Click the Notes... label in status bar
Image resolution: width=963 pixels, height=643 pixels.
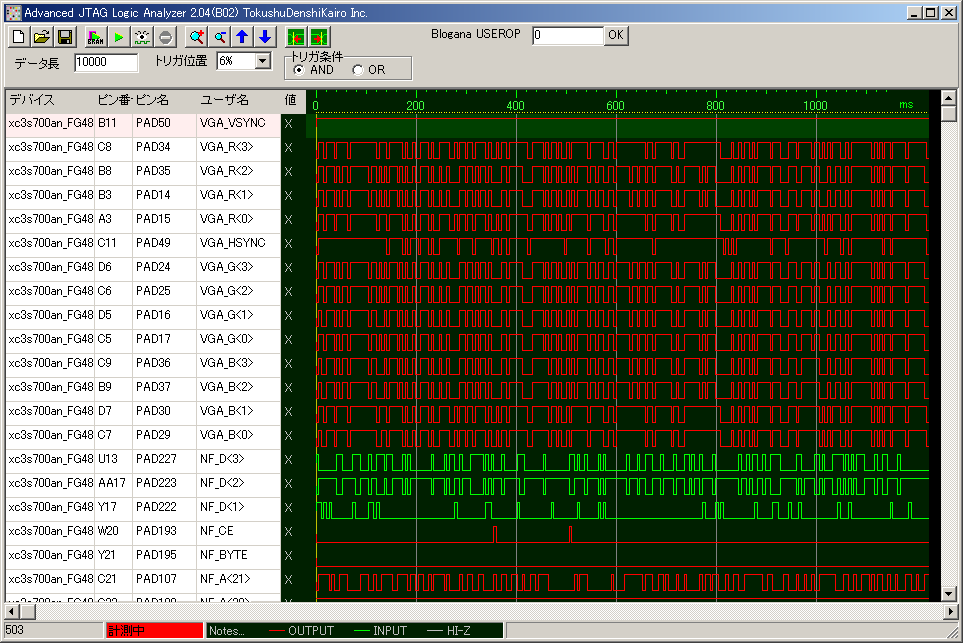228,631
